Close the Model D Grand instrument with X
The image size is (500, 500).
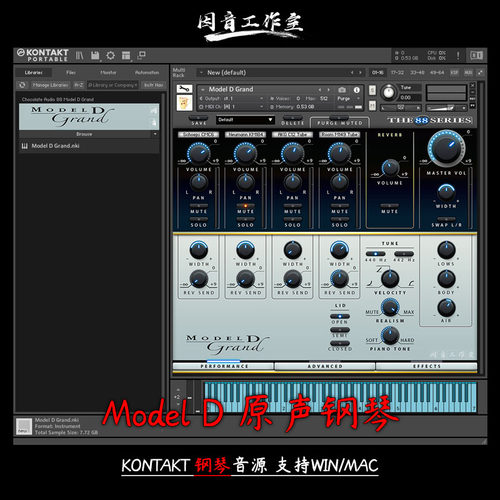tap(472, 86)
